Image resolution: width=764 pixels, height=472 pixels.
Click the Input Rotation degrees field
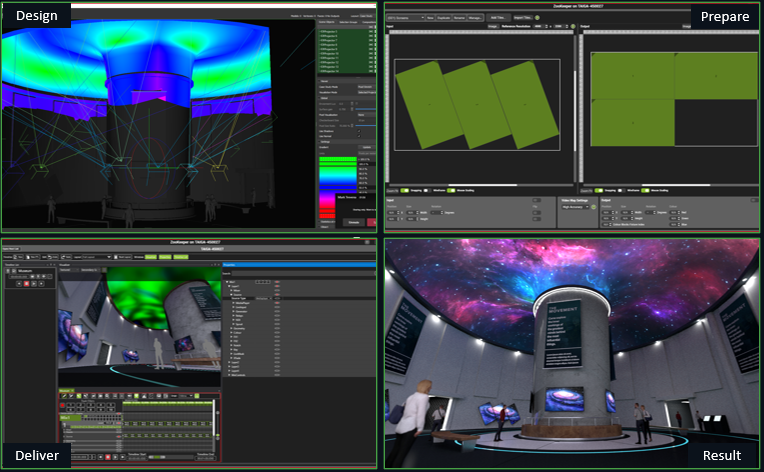[437, 212]
